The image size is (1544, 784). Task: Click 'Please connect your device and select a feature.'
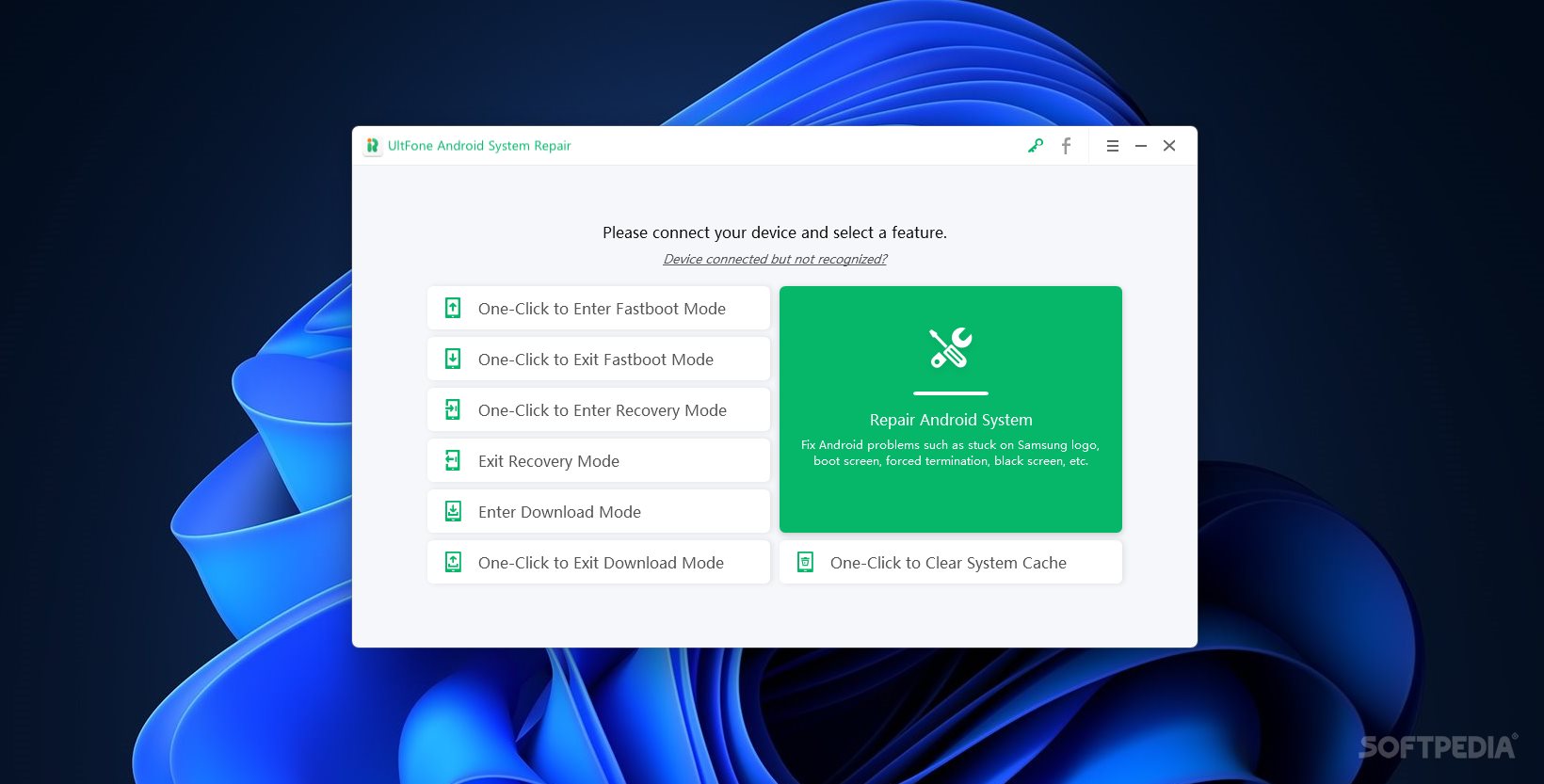tap(775, 232)
